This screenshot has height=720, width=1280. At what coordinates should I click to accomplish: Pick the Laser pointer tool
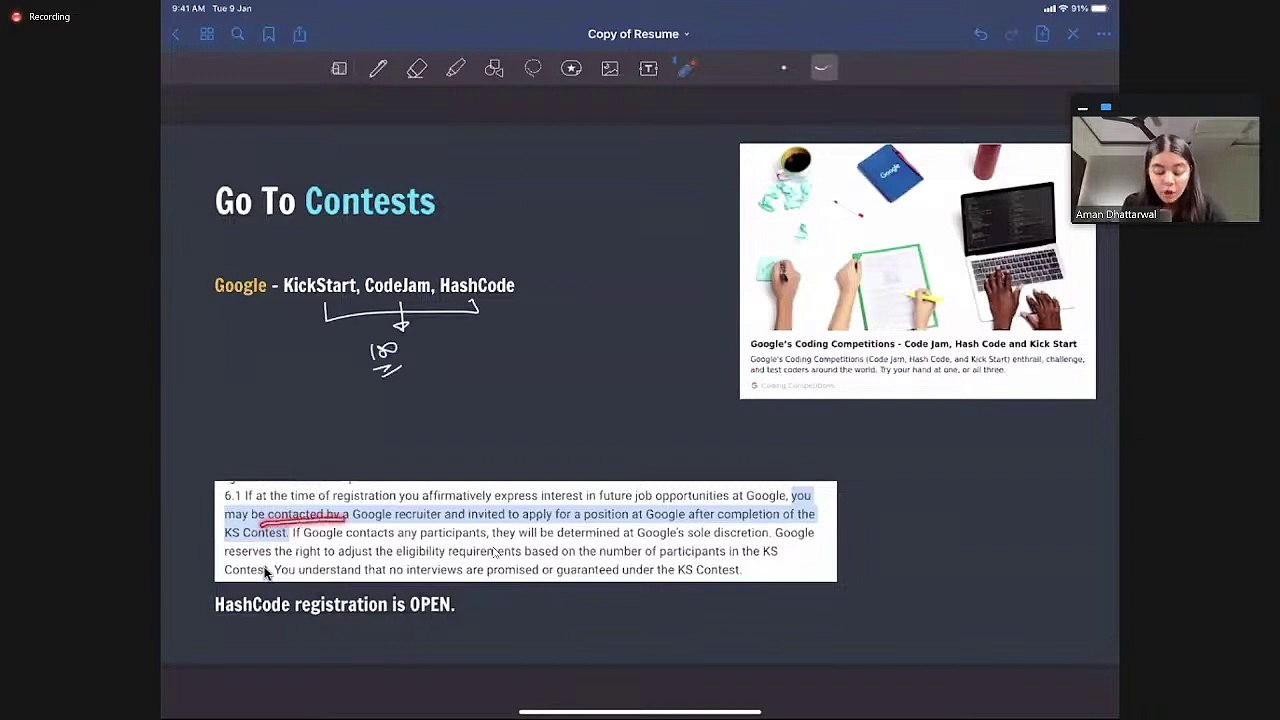(x=686, y=69)
